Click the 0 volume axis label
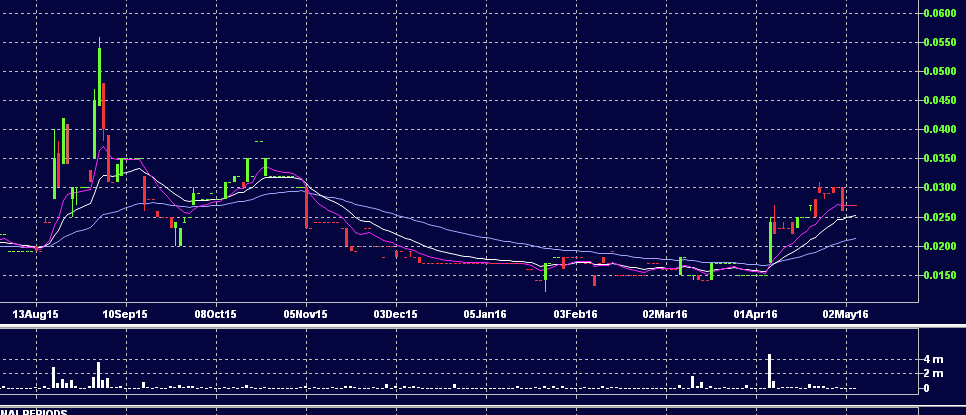 927,389
